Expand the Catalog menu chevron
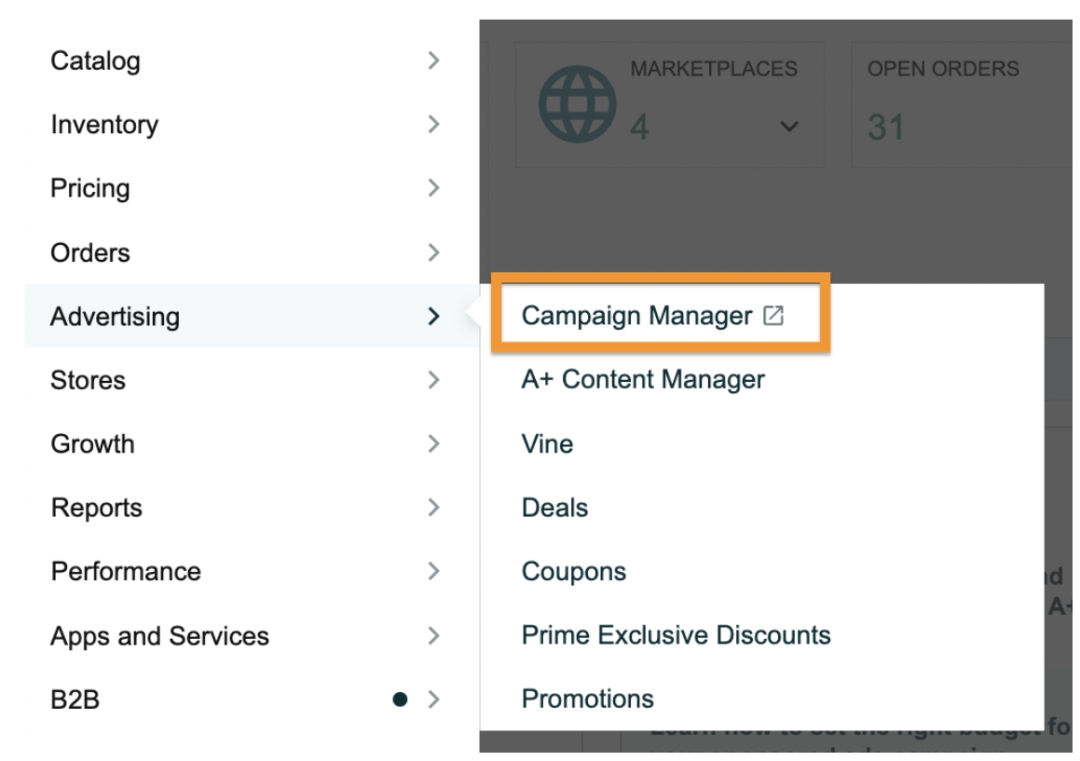1080x761 pixels. pyautogui.click(x=433, y=61)
